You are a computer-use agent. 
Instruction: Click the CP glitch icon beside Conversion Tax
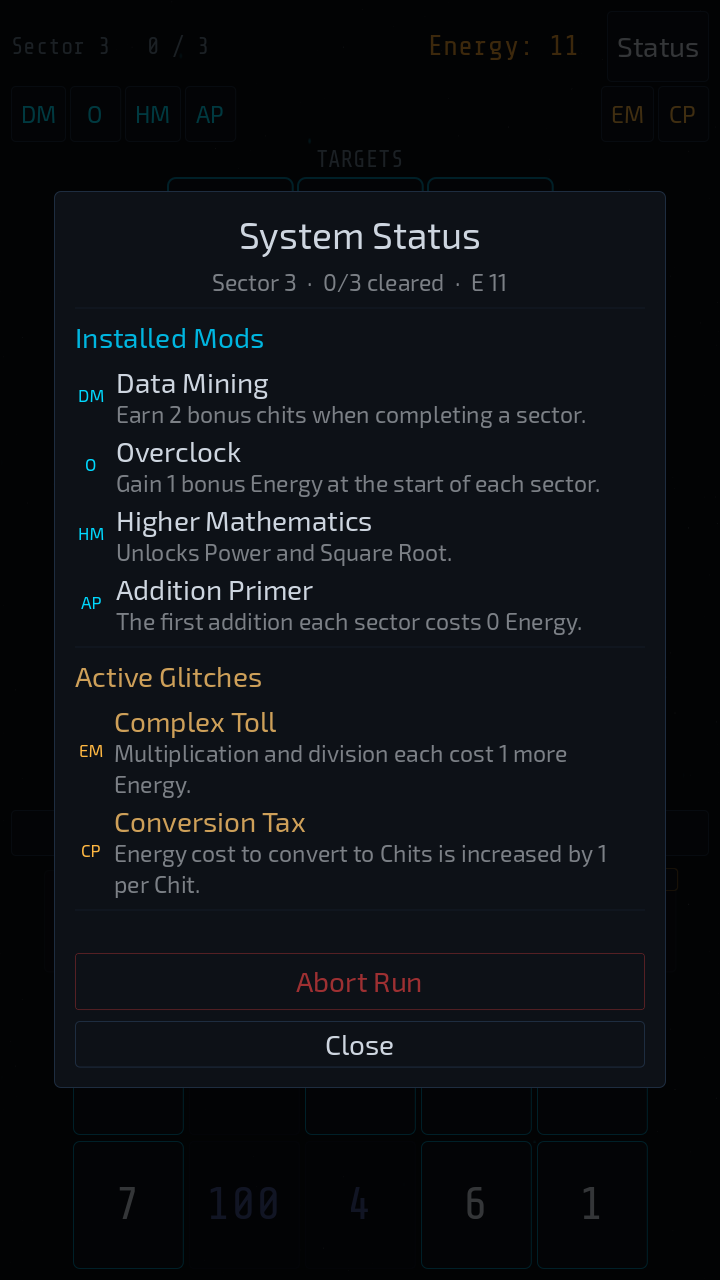(91, 852)
